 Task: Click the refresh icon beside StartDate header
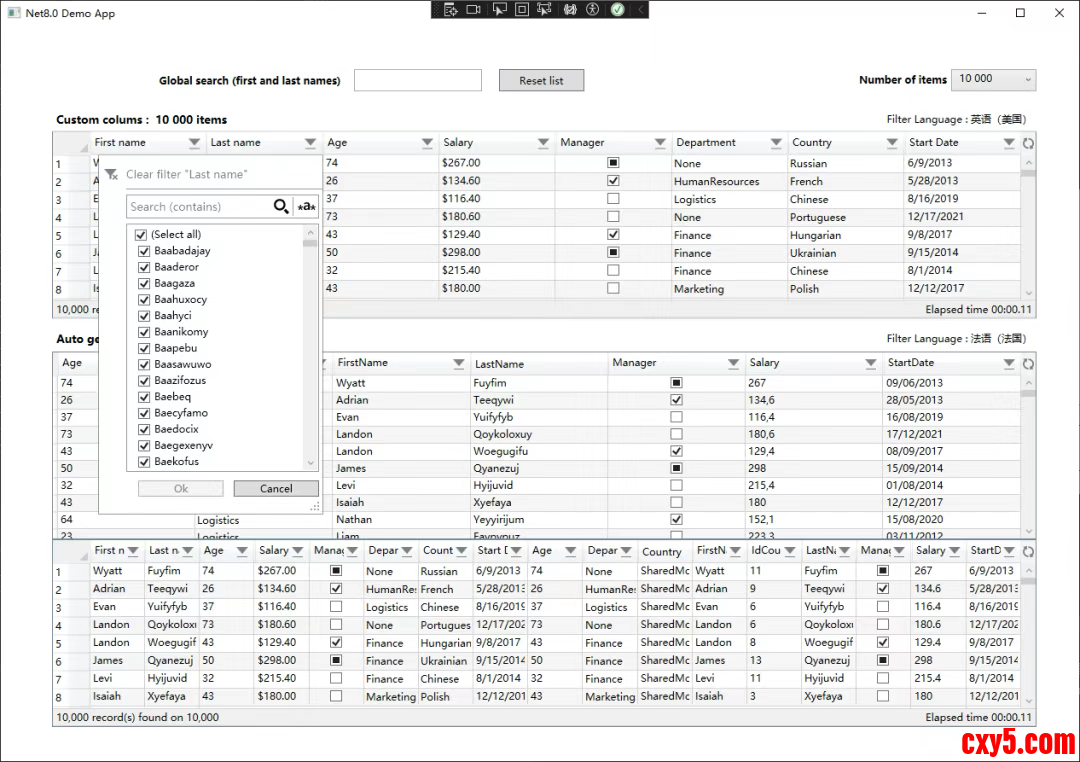(1028, 363)
